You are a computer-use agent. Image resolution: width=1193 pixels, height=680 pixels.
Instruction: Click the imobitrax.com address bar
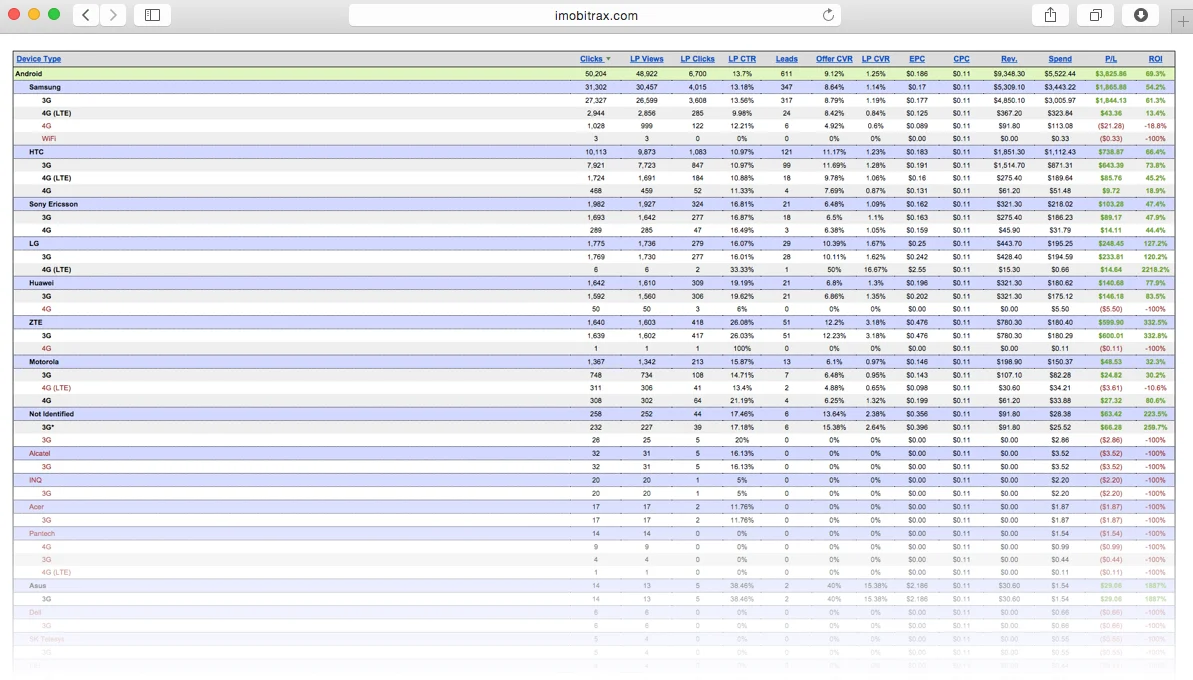click(595, 15)
